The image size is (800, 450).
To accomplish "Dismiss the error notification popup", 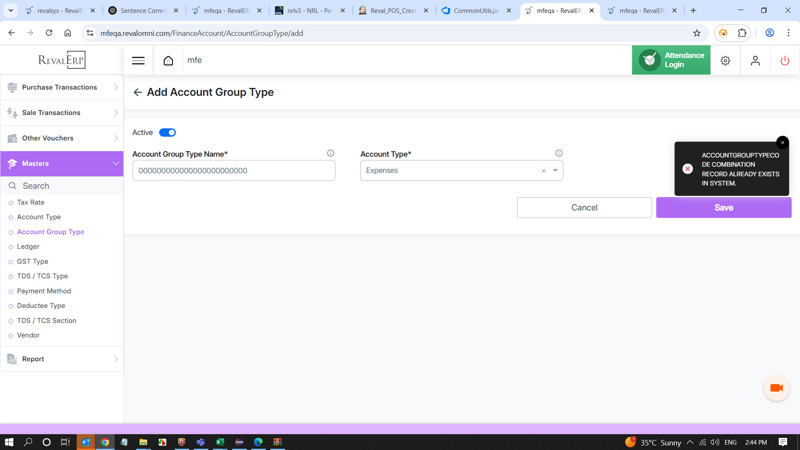I will coord(782,143).
